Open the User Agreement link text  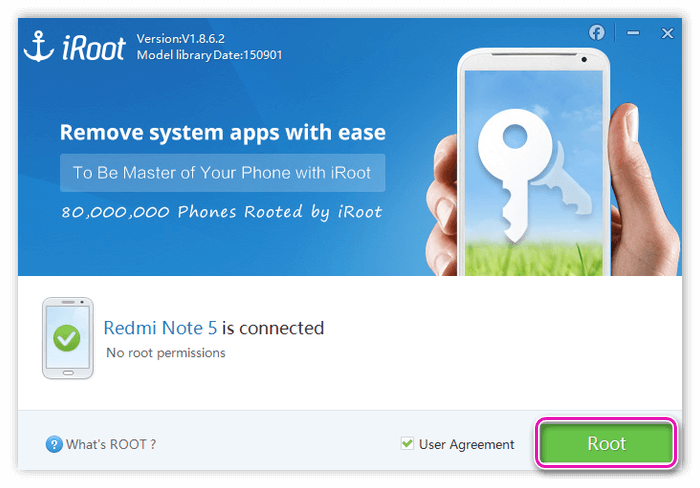(466, 444)
